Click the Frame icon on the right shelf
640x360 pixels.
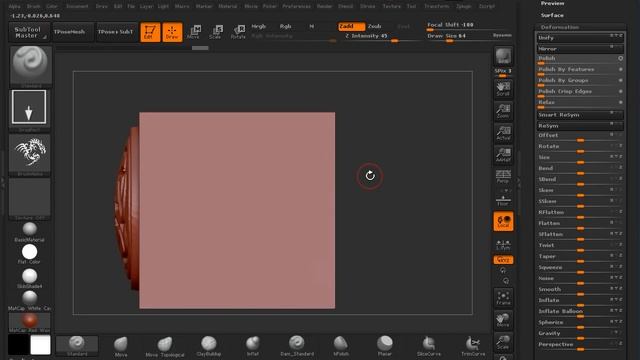click(x=503, y=298)
